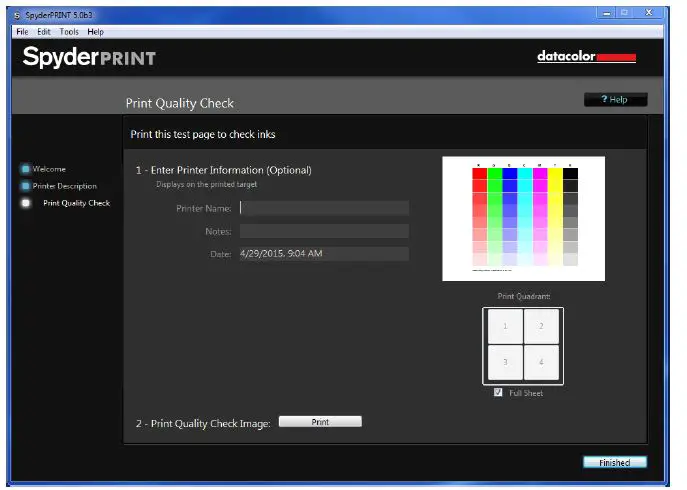Click the SpyderPRINT title bar app icon

[x=17, y=15]
